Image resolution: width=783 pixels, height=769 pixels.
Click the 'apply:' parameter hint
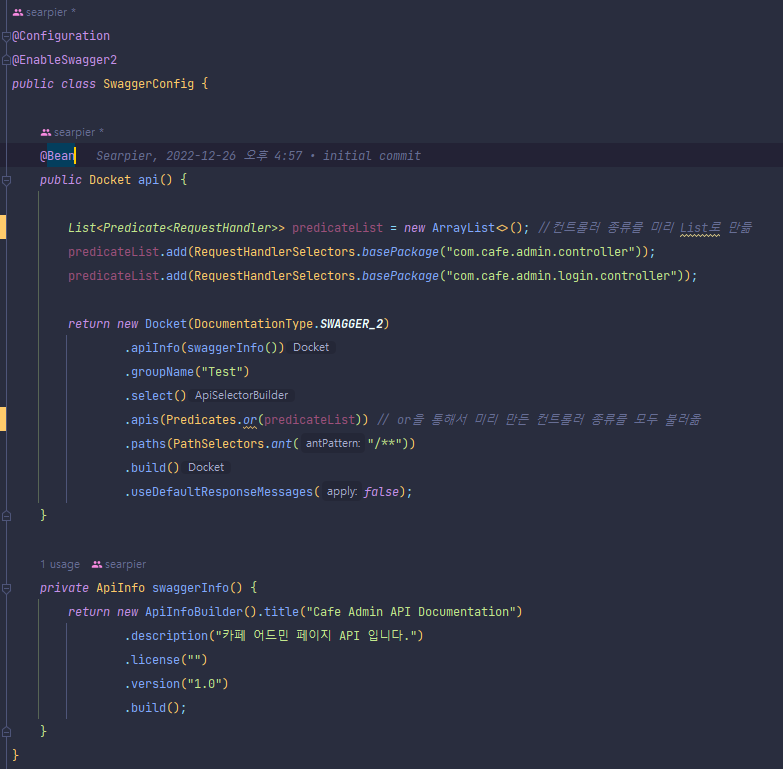click(342, 492)
